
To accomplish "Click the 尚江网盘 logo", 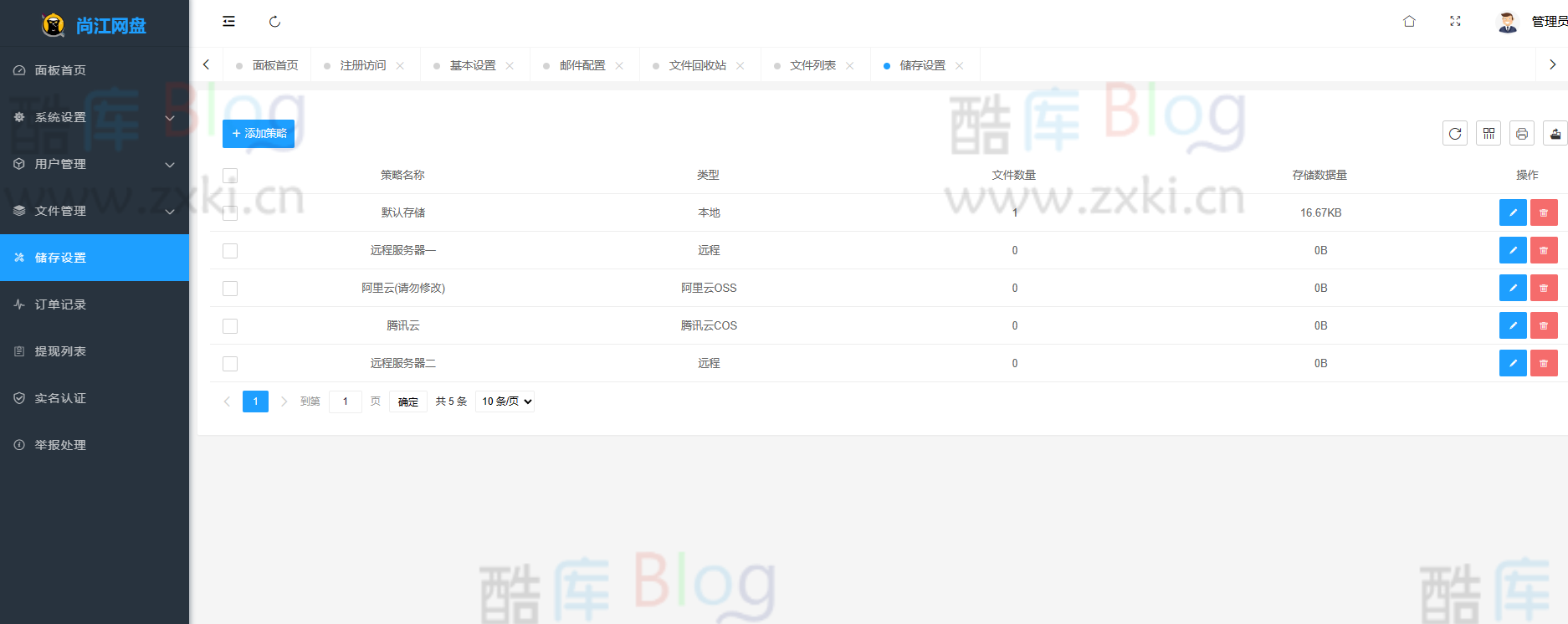I will (95, 25).
